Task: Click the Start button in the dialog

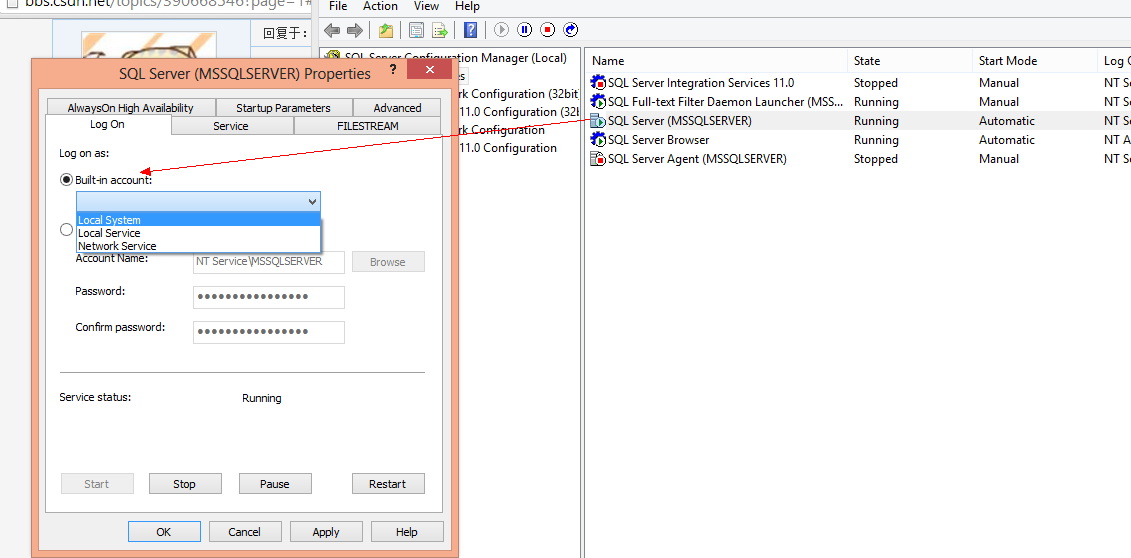Action: coord(97,484)
